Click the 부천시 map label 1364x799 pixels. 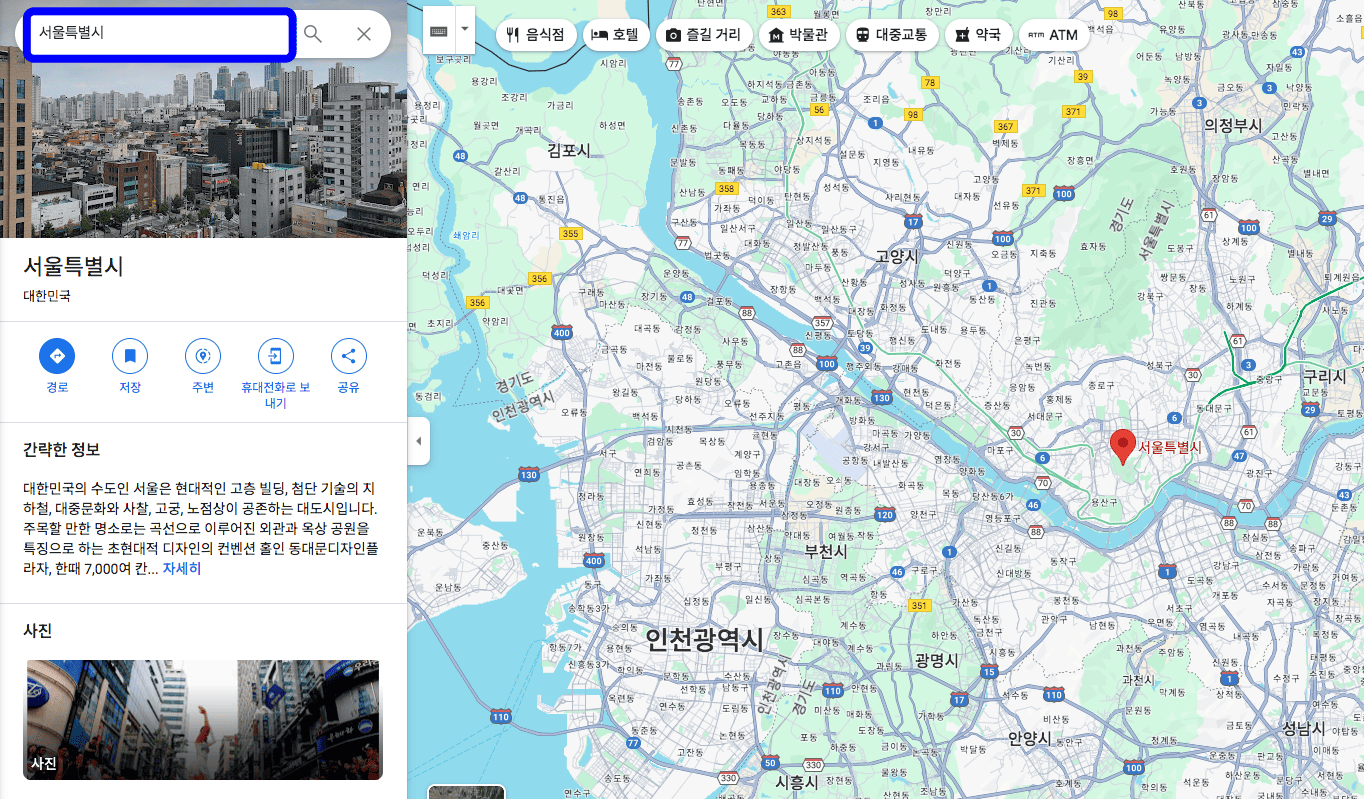(x=826, y=552)
